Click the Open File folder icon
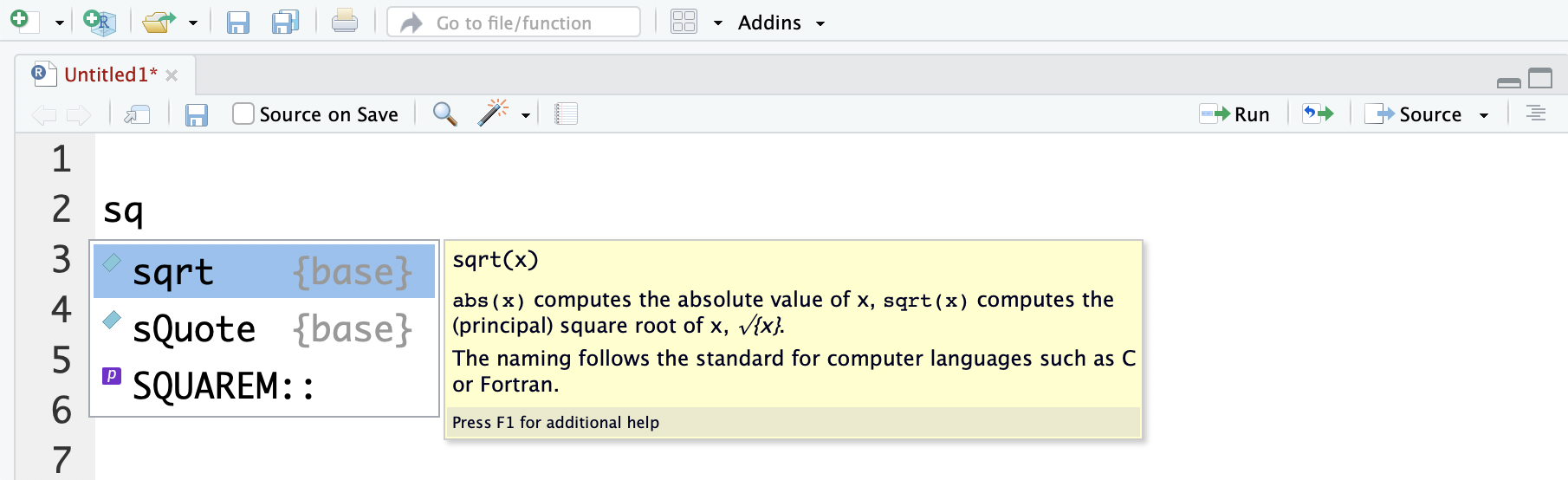Viewport: 1568px width, 480px height. coord(159,22)
